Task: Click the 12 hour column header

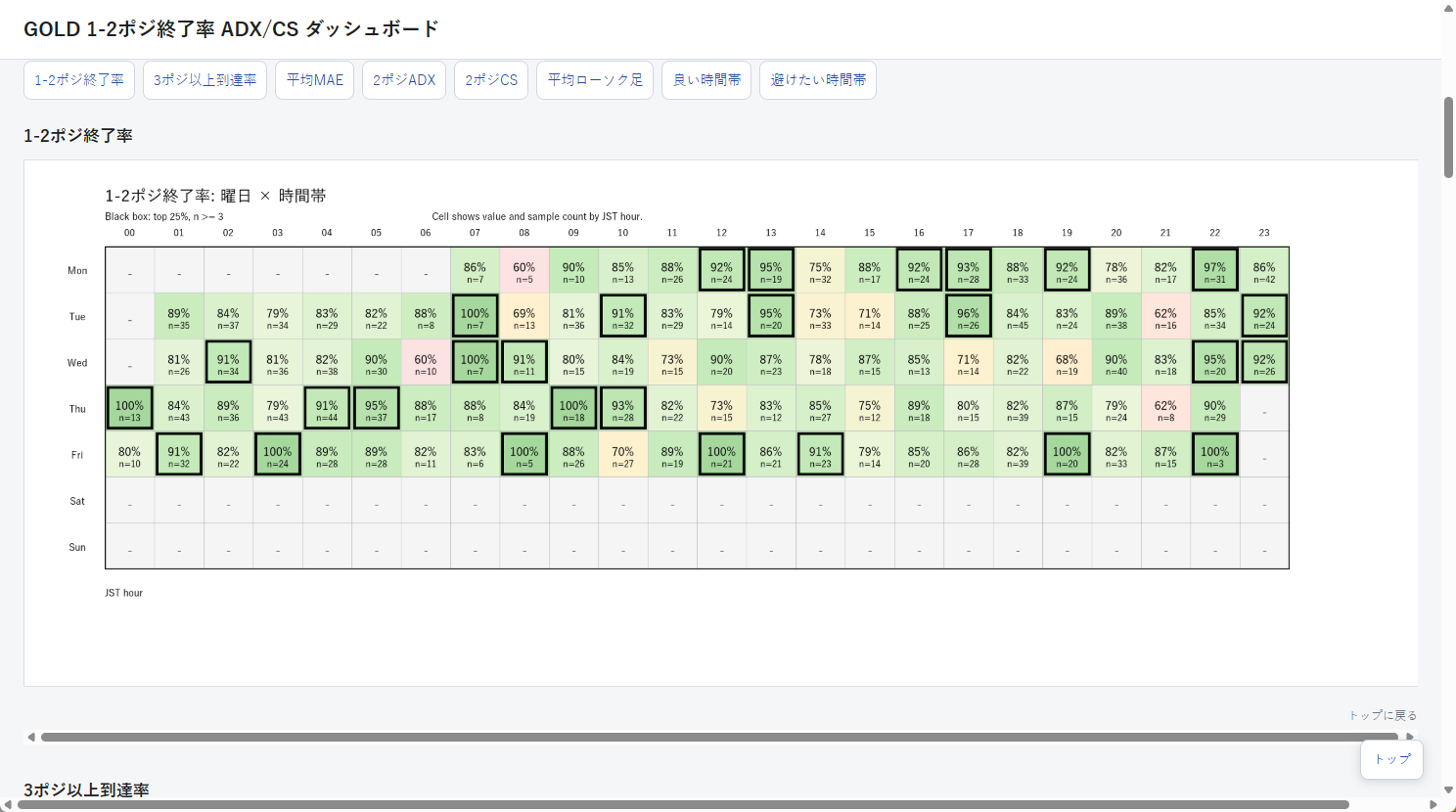Action: coord(721,233)
